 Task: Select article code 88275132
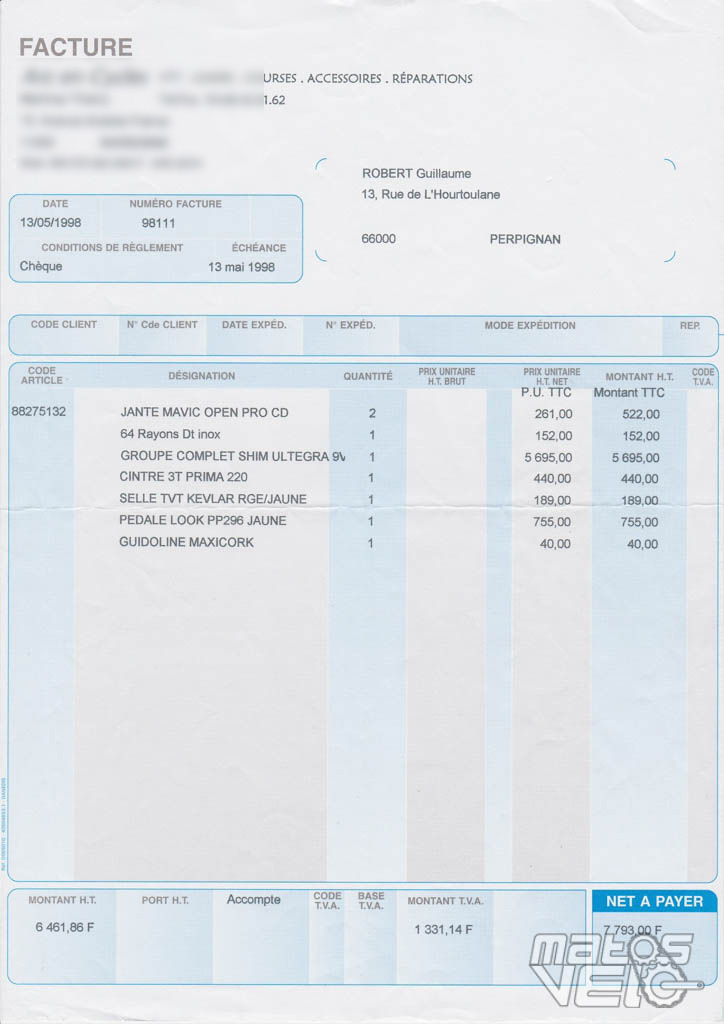[39, 411]
